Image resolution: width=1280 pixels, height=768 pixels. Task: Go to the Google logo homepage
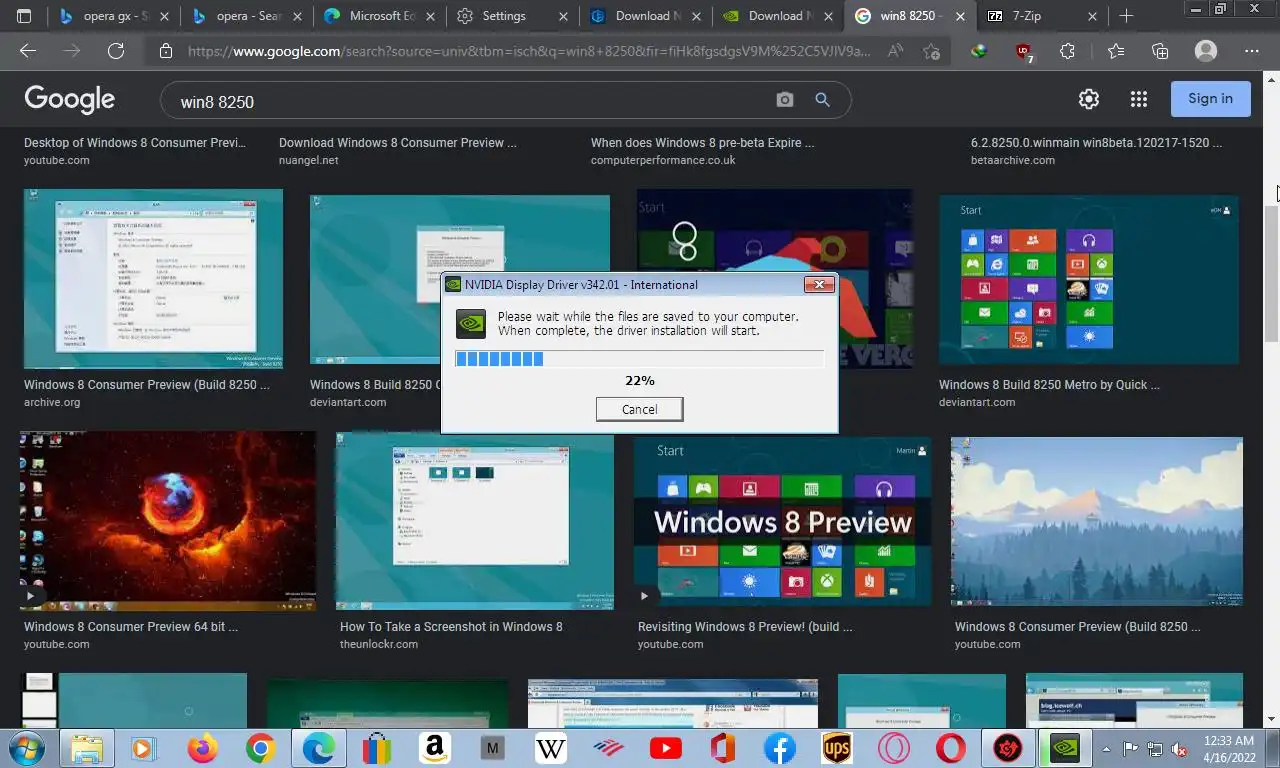coord(69,99)
